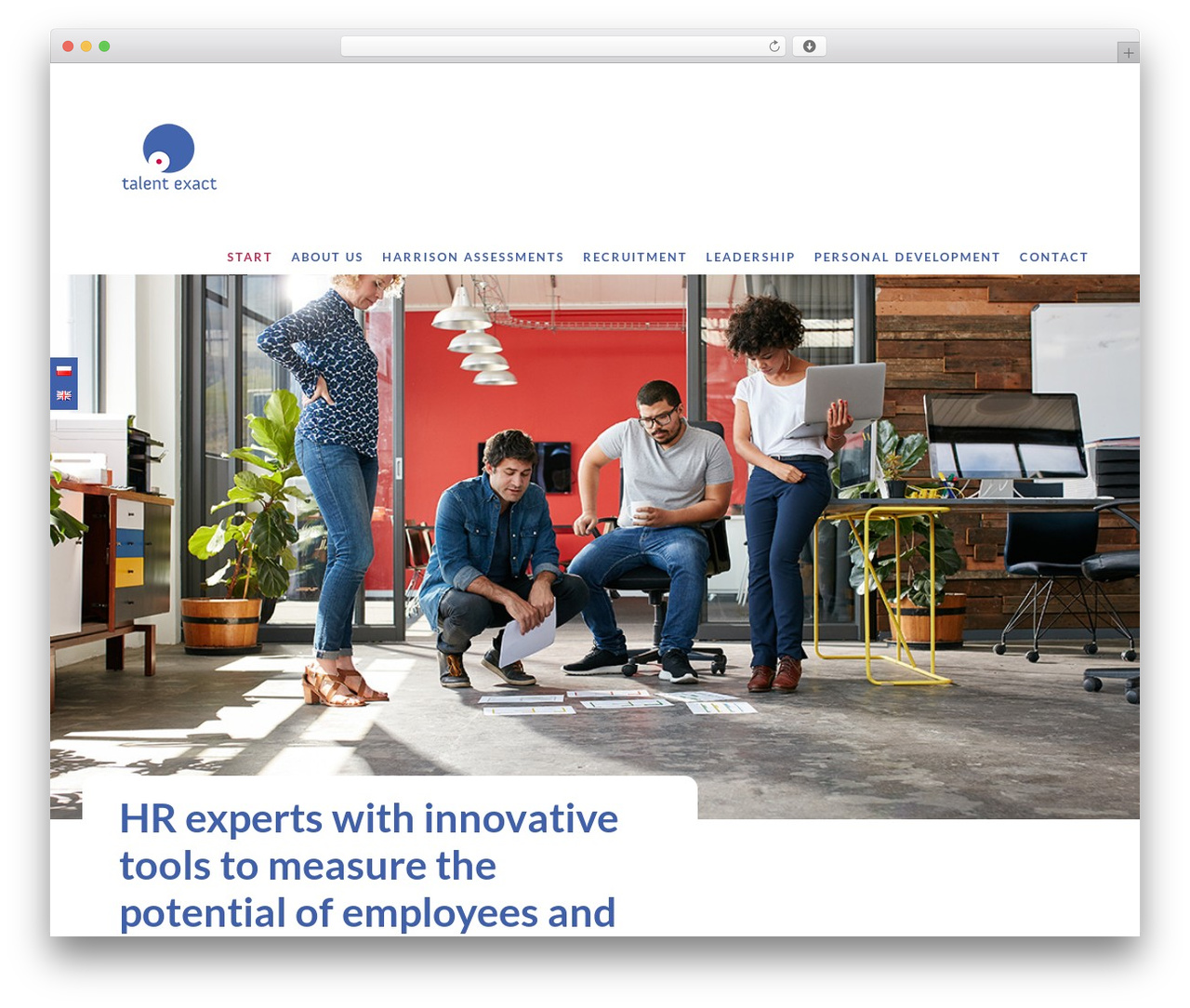This screenshot has width=1190, height=1008.
Task: Click the talent exact logo
Action: (x=169, y=158)
